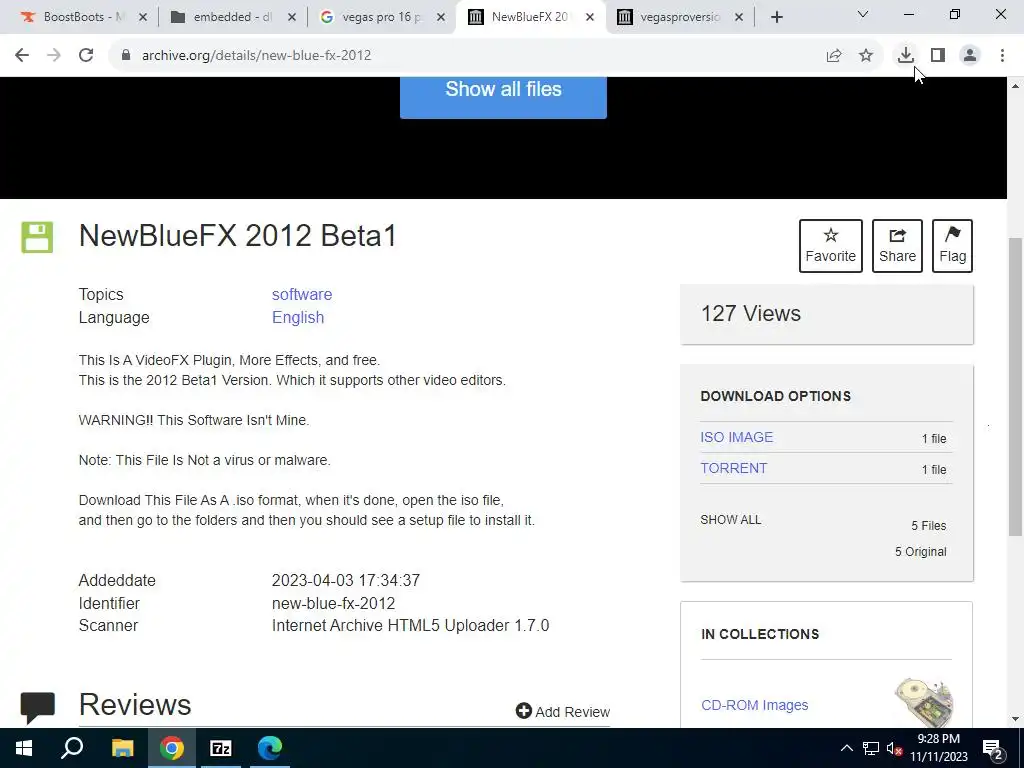This screenshot has width=1024, height=768.
Task: Open Microsoft Edge from taskbar
Action: click(270, 748)
